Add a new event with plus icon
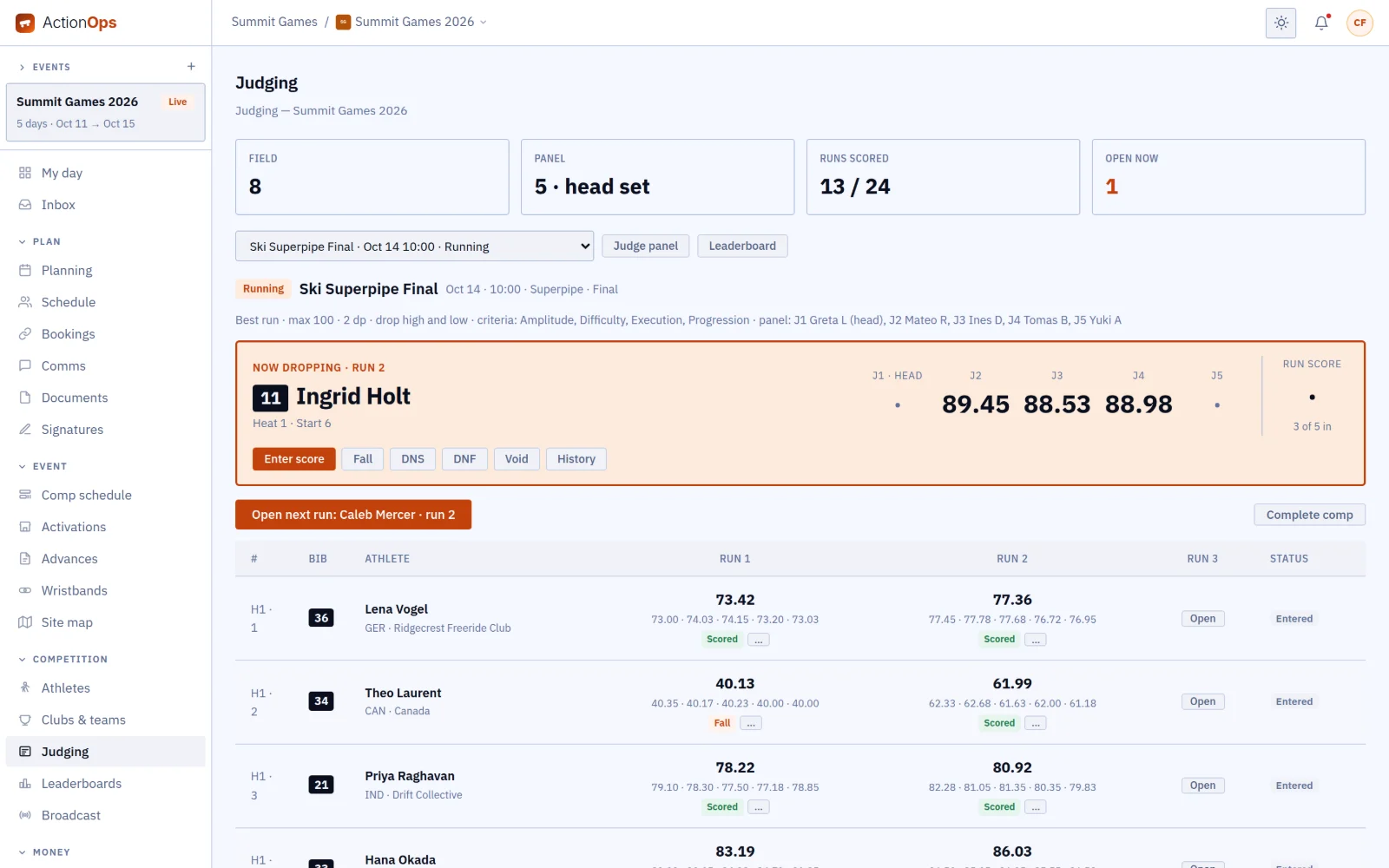Viewport: 1389px width, 868px height. pyautogui.click(x=191, y=67)
